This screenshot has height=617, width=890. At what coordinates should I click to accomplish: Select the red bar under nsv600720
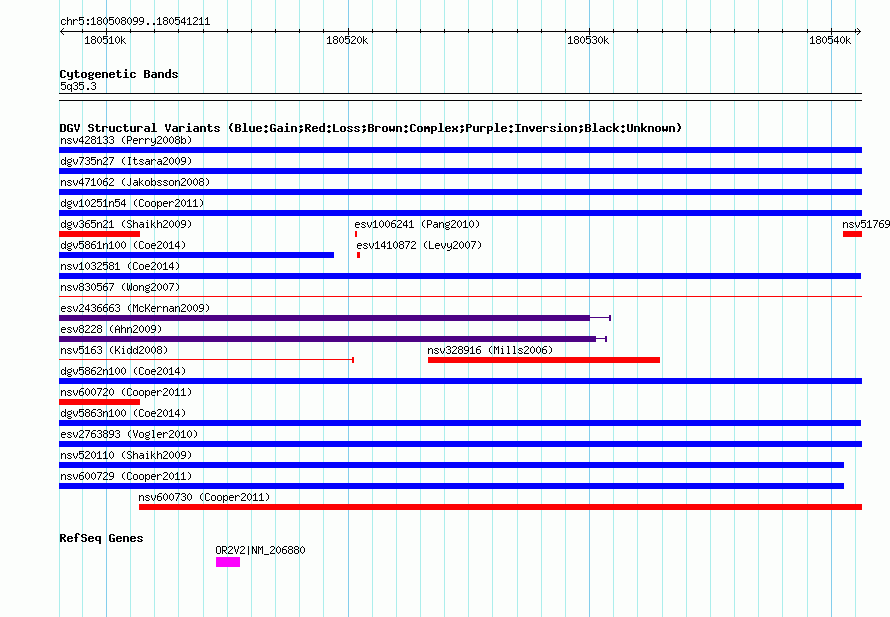tap(99, 402)
